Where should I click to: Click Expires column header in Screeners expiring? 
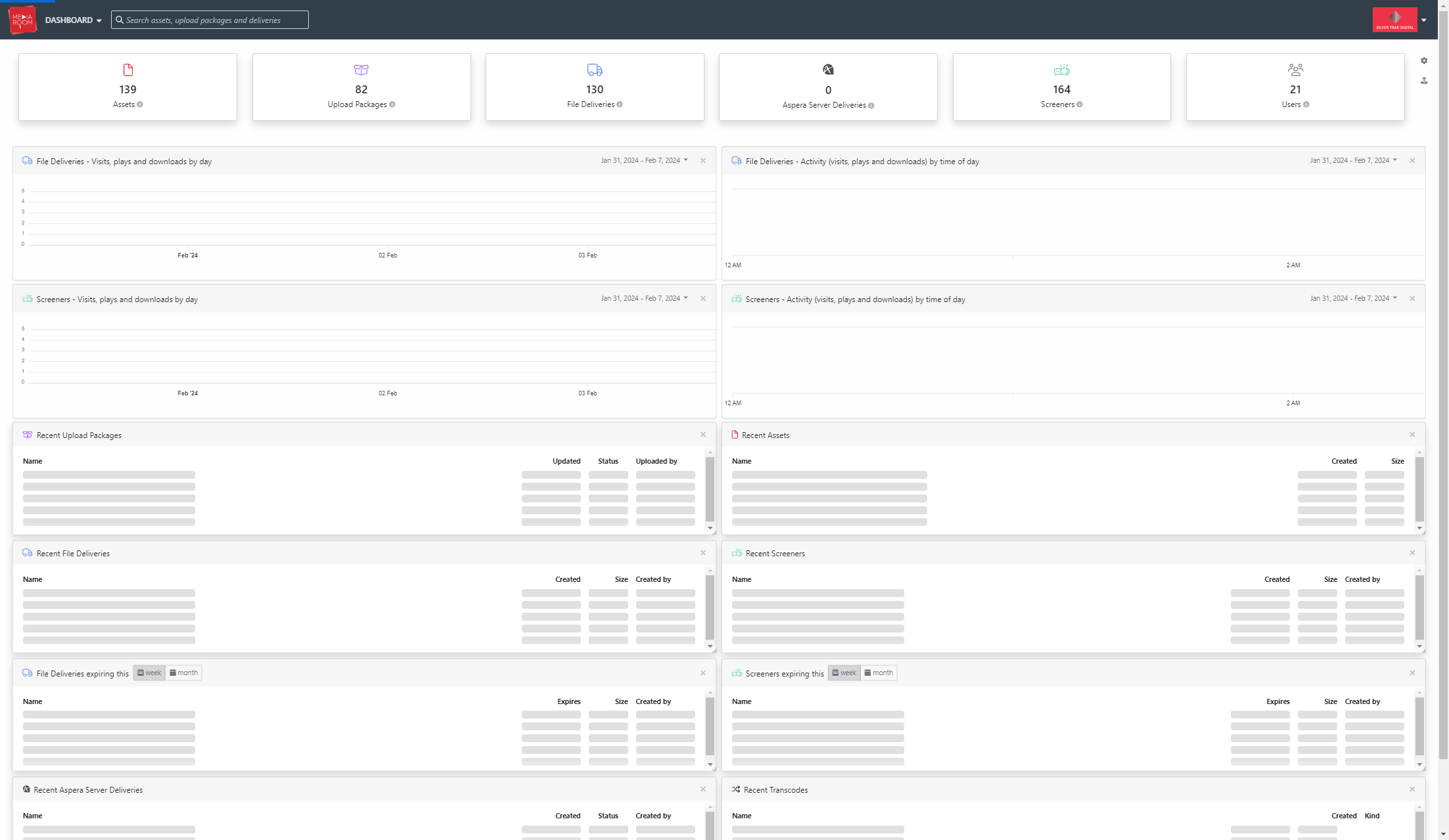1278,701
